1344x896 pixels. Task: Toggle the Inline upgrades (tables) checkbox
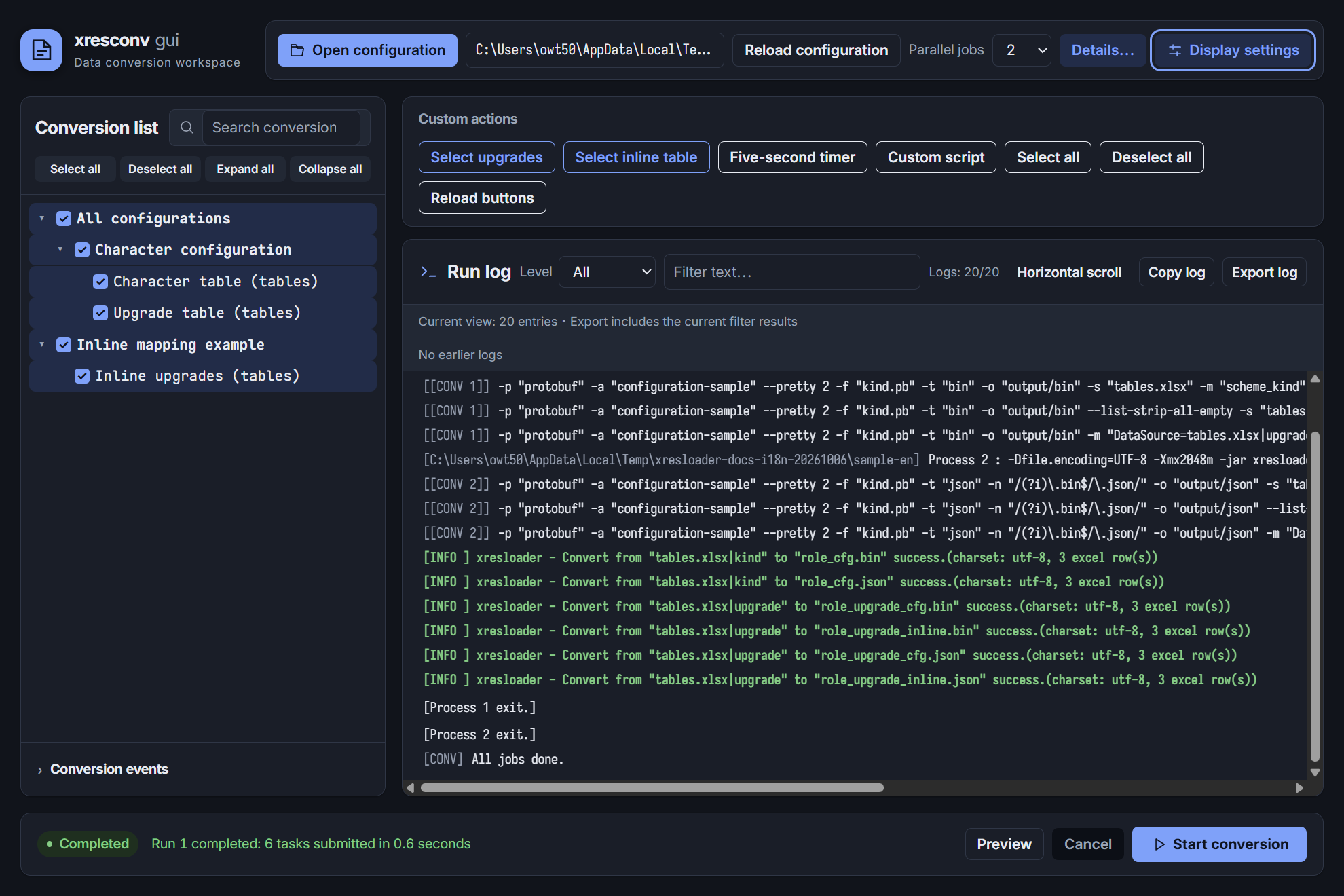pos(82,376)
